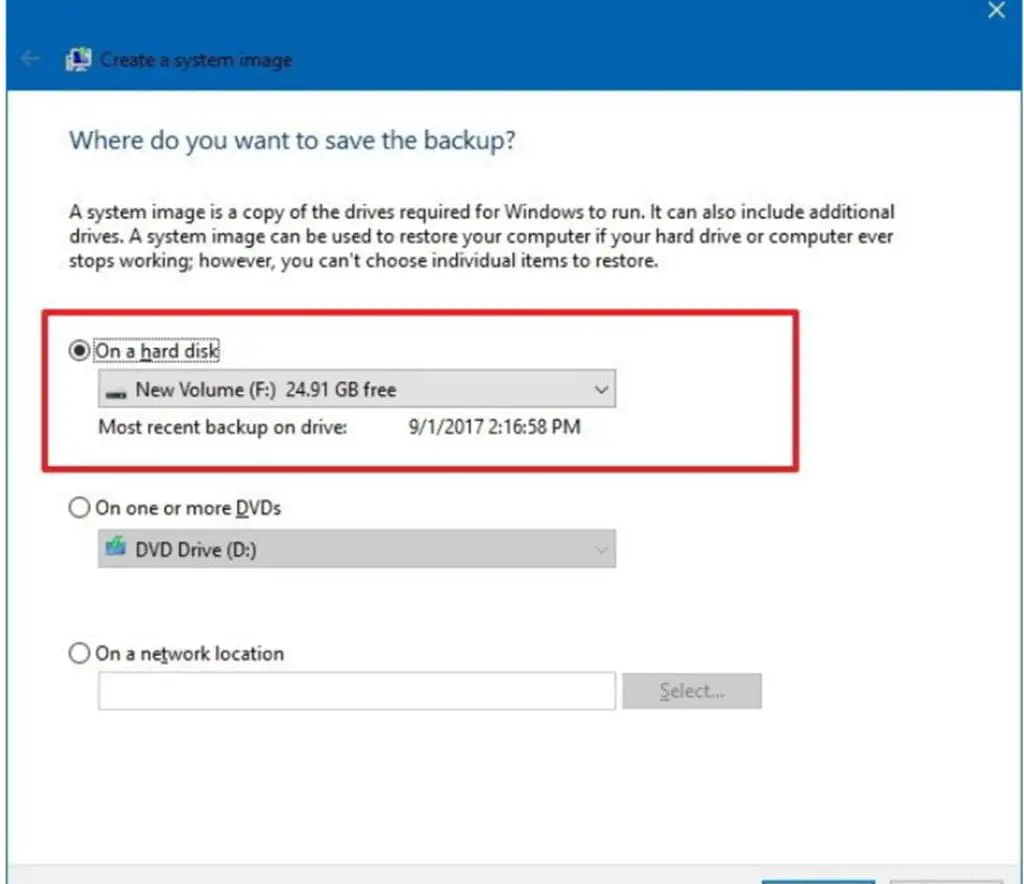
Task: Click the Create a system image title text
Action: [196, 60]
